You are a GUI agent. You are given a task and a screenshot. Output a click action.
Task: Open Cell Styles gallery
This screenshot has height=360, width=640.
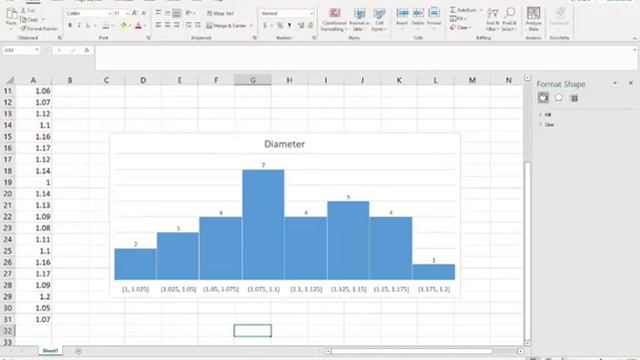[379, 19]
